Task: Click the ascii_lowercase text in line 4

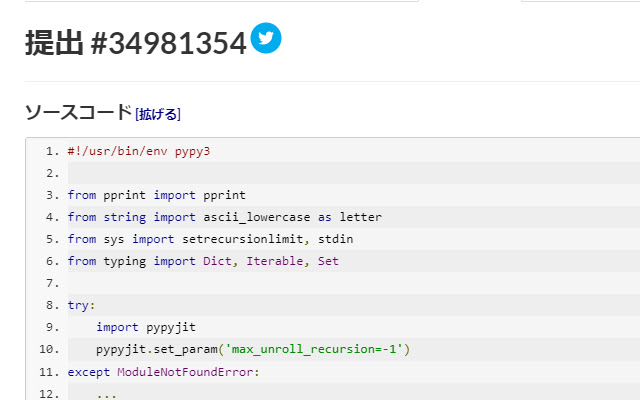Action: pyautogui.click(x=258, y=217)
